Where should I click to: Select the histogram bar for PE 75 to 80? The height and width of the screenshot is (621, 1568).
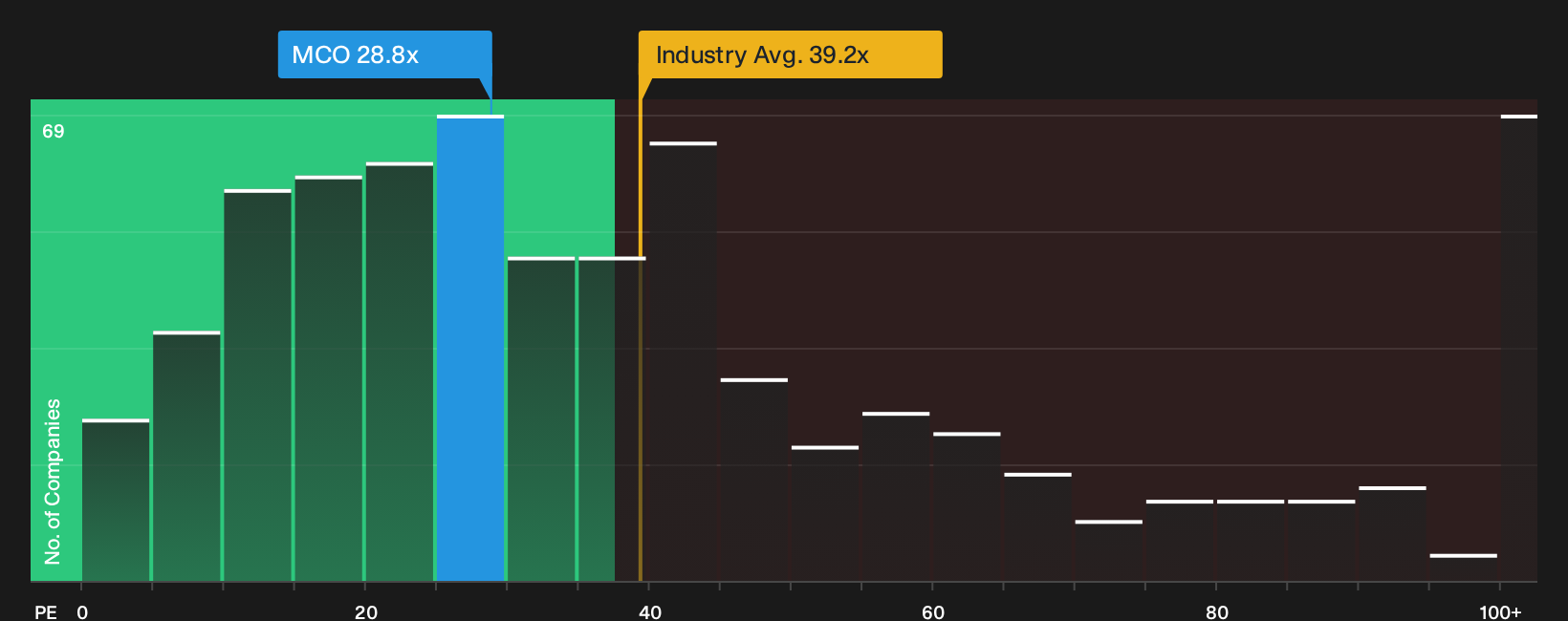(x=1180, y=540)
